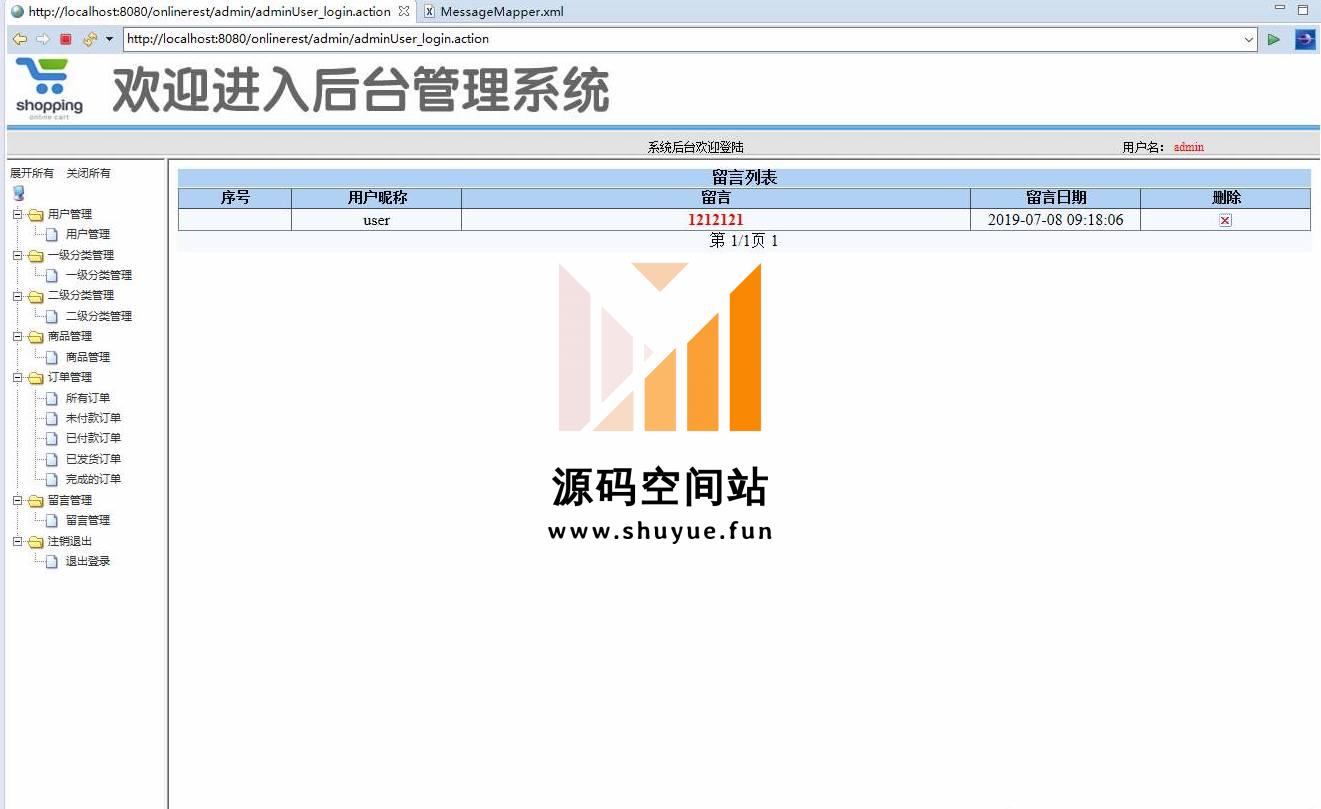Collapse the 注销退出 folder node
This screenshot has height=809, width=1321.
pyautogui.click(x=17, y=542)
